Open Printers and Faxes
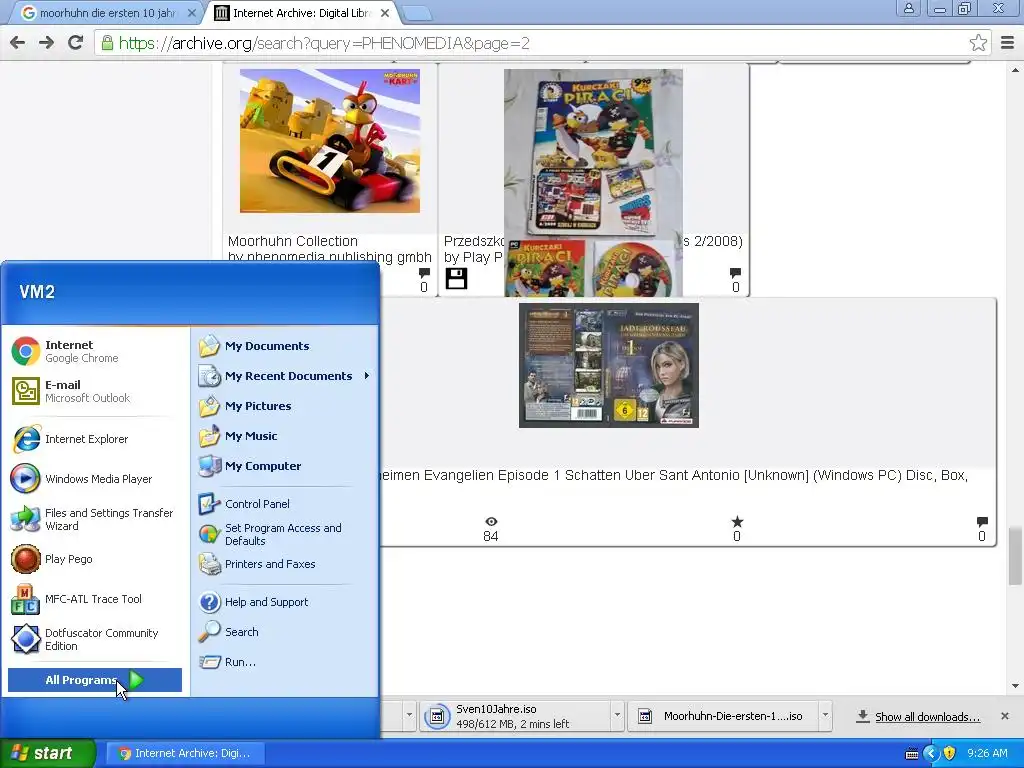 click(285, 564)
